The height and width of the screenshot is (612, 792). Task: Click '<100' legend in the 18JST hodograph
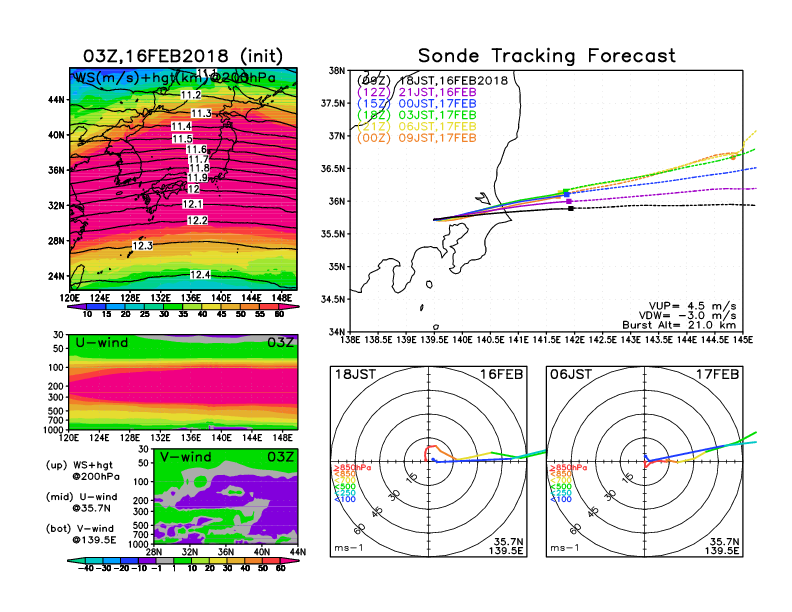point(345,499)
